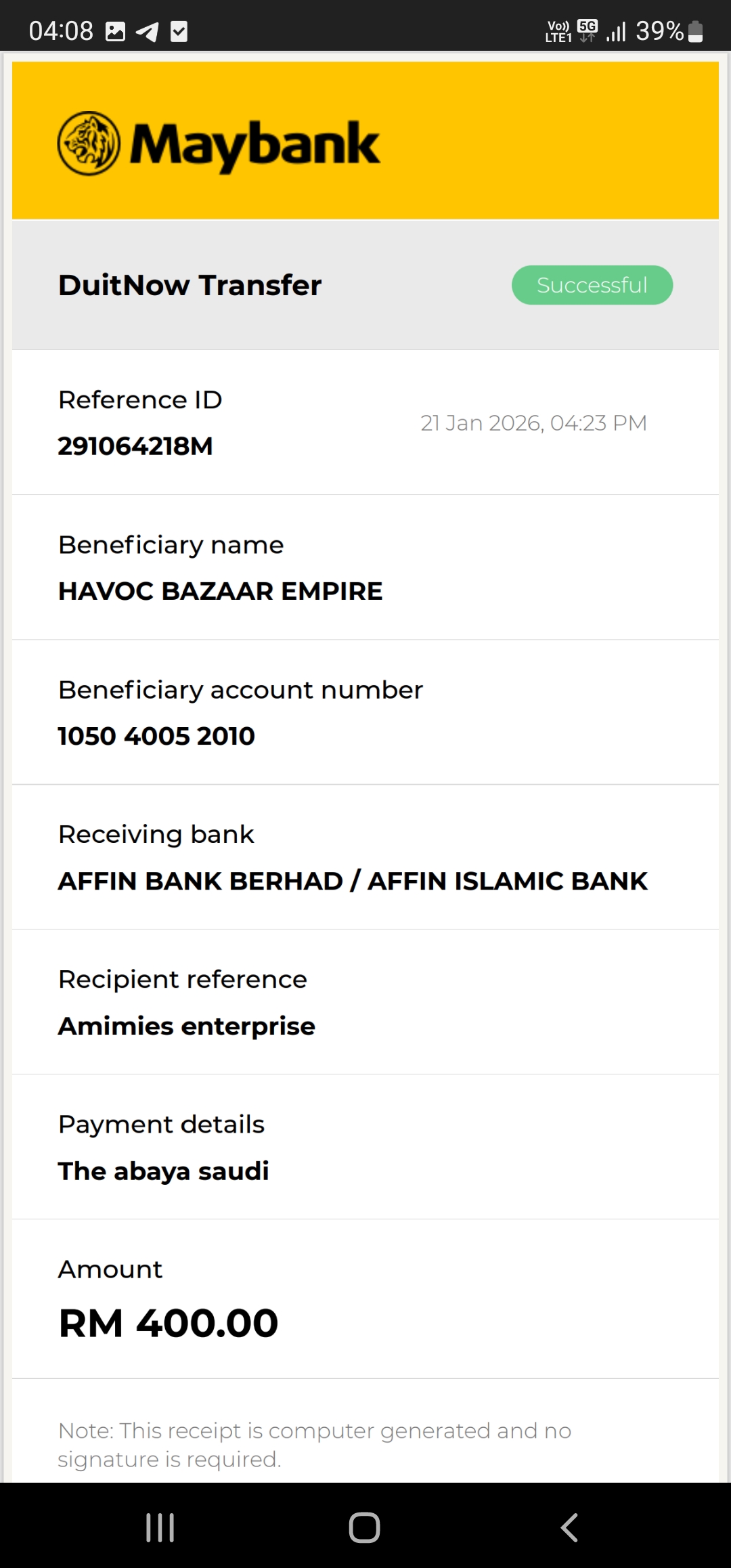
Task: Tap the status bar clock 04:08
Action: point(61,31)
